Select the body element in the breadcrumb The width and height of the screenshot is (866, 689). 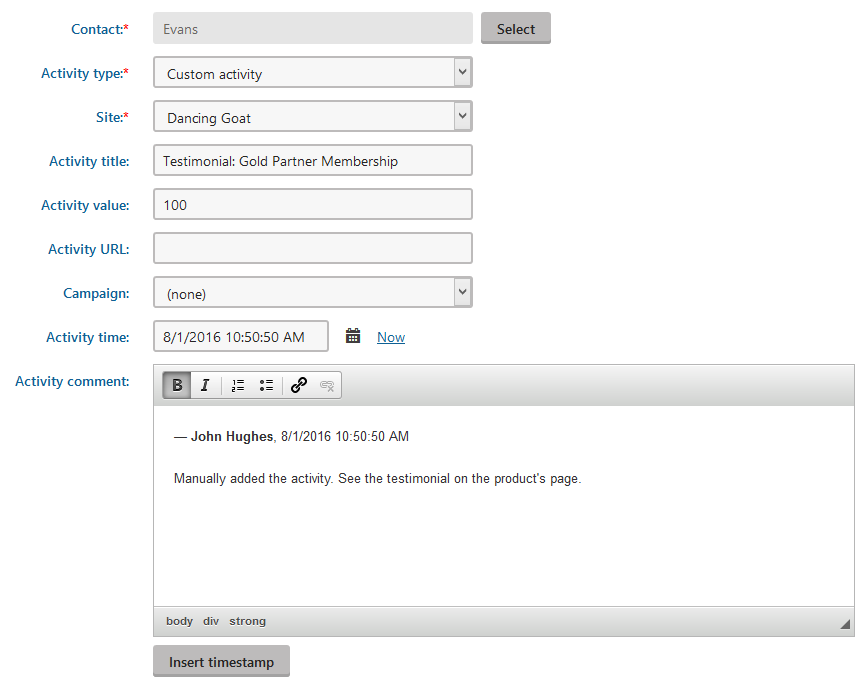pyautogui.click(x=179, y=621)
